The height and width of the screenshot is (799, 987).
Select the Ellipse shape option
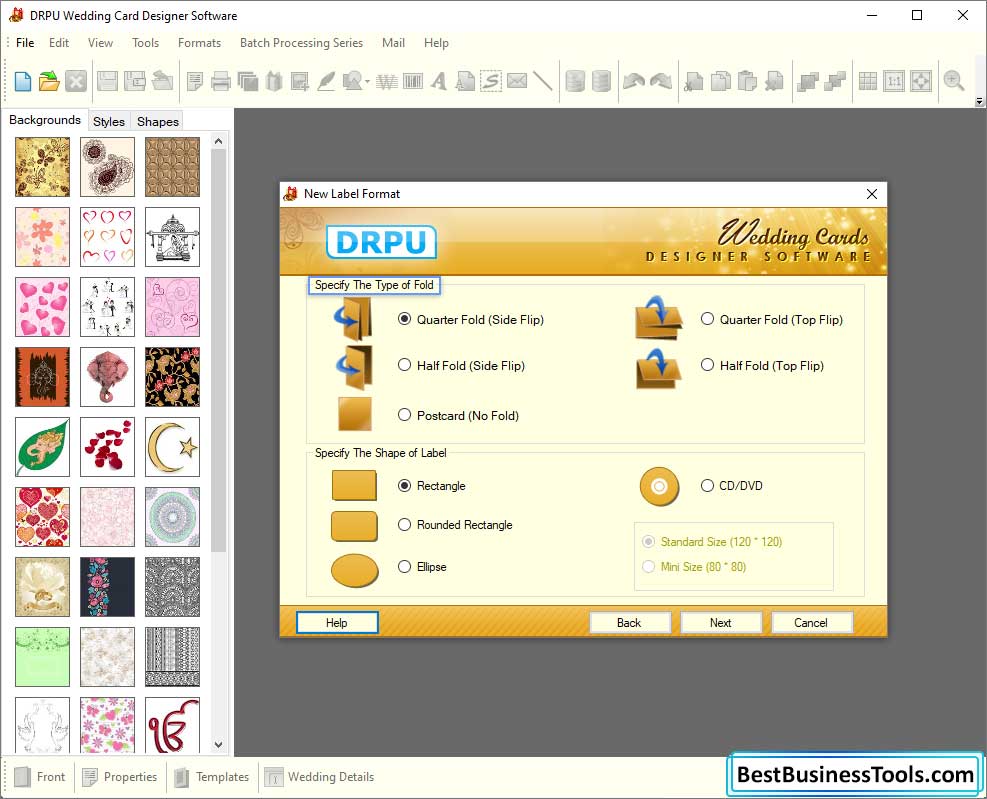click(404, 567)
